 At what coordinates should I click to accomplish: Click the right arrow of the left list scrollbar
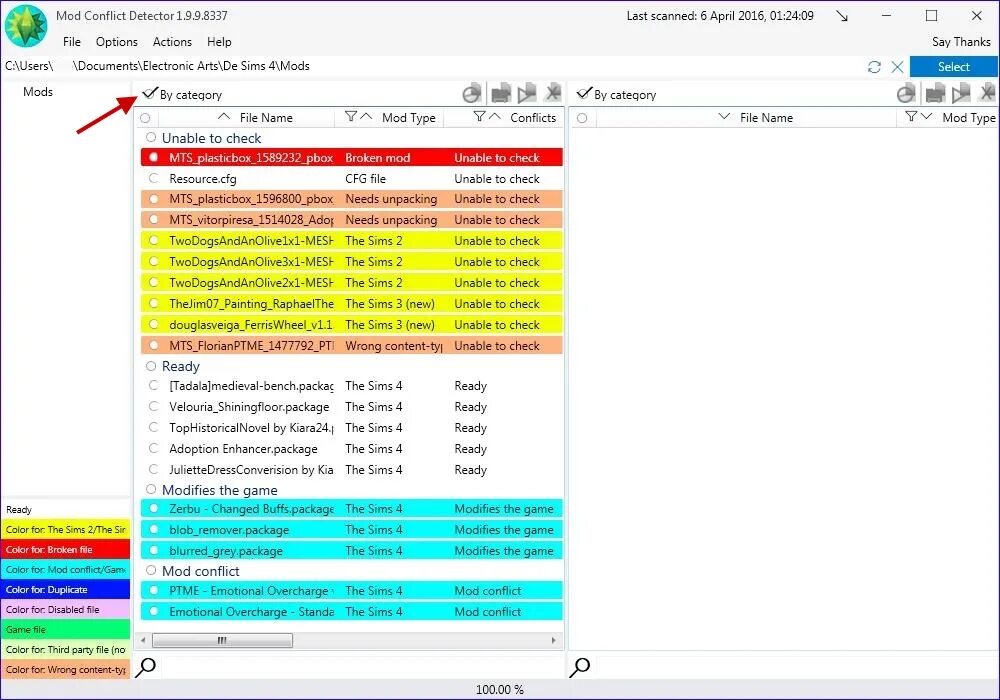pyautogui.click(x=554, y=640)
